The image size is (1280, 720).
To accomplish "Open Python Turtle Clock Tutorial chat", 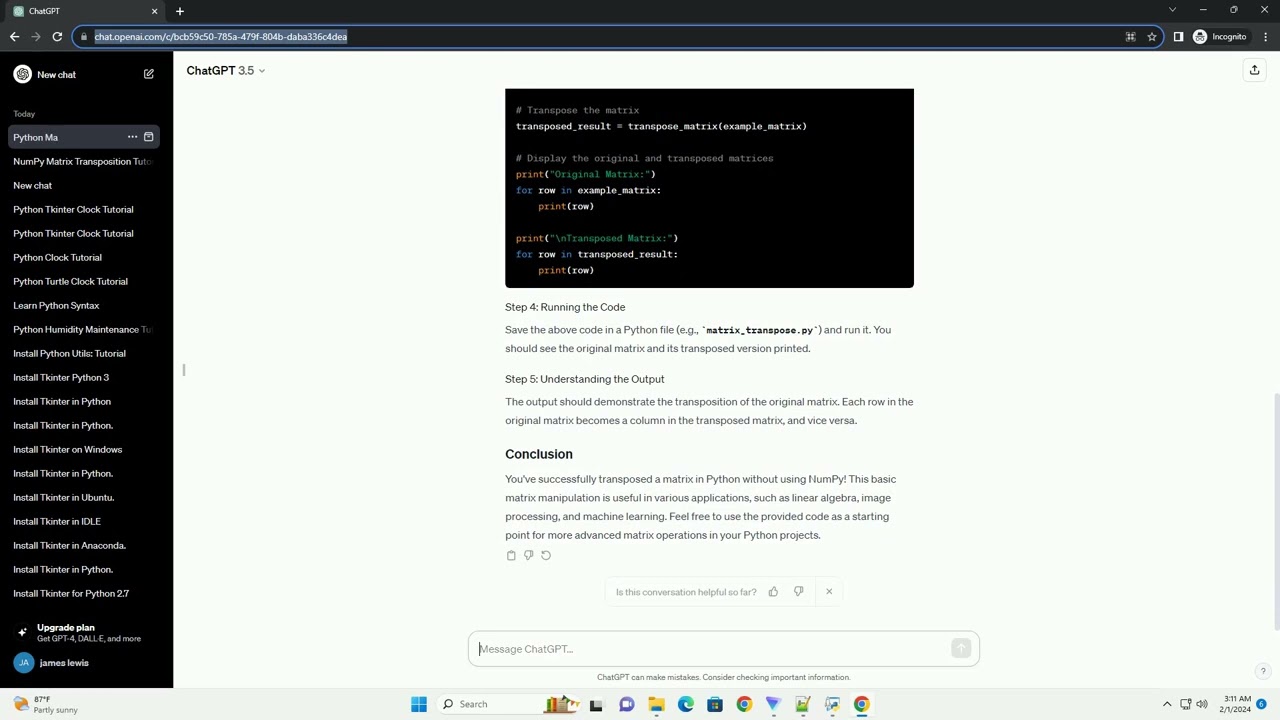I will tap(82, 281).
